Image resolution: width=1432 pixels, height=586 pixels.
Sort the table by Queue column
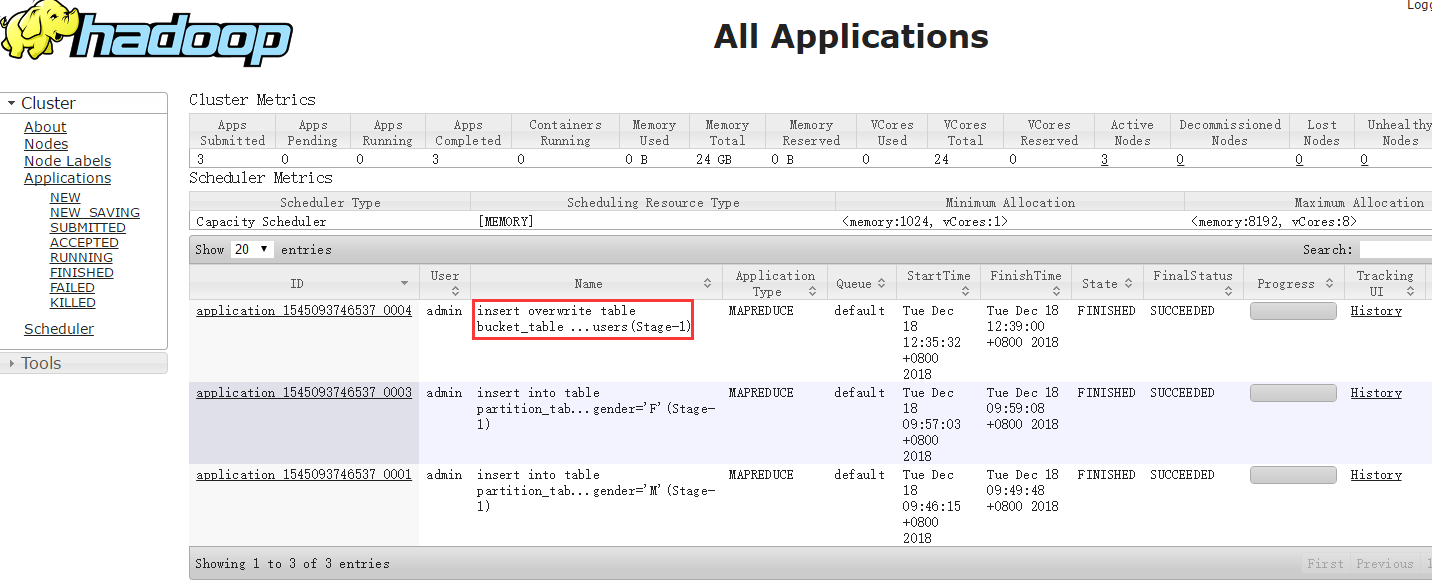point(861,283)
